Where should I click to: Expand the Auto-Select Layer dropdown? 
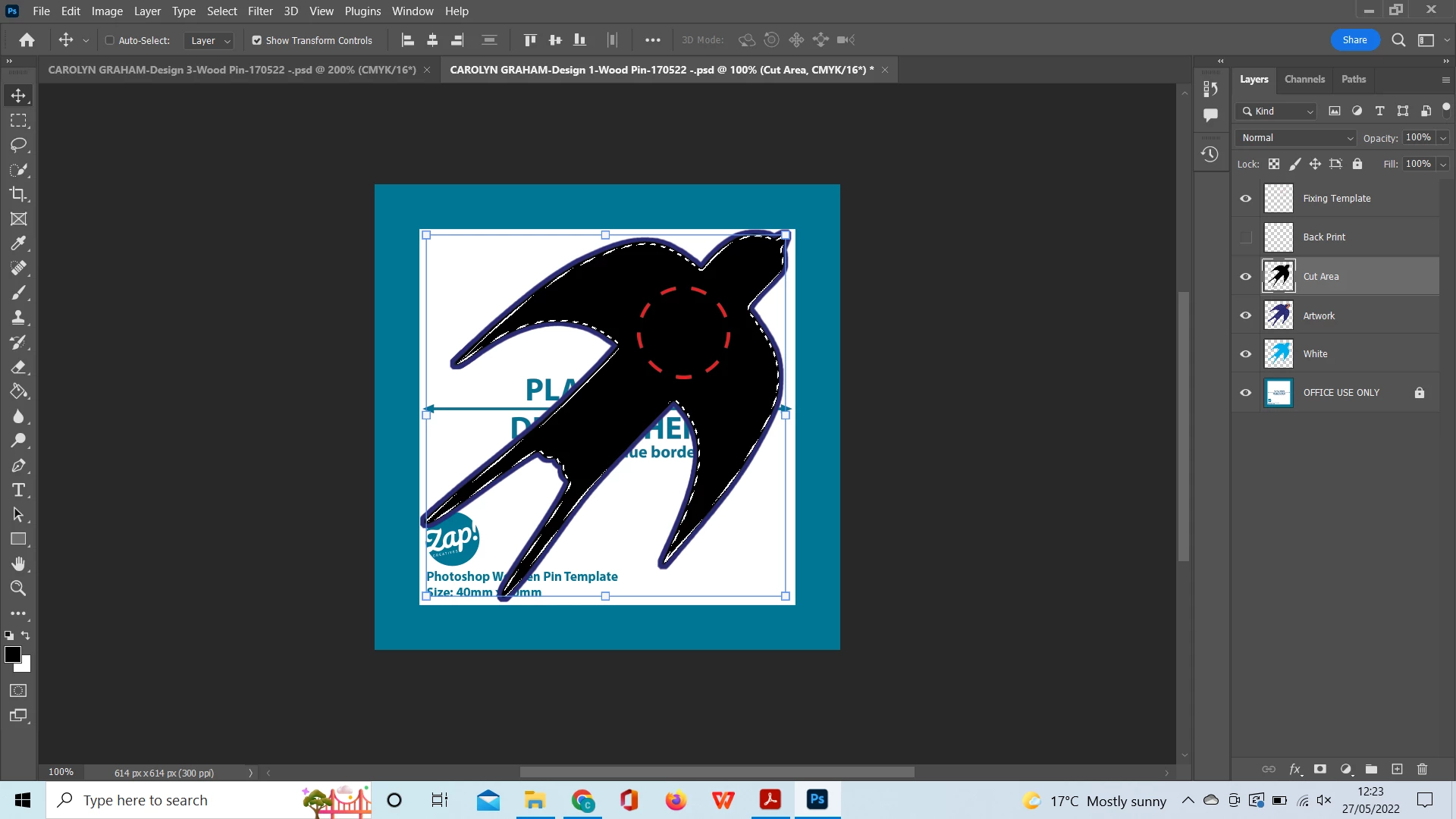pos(210,40)
